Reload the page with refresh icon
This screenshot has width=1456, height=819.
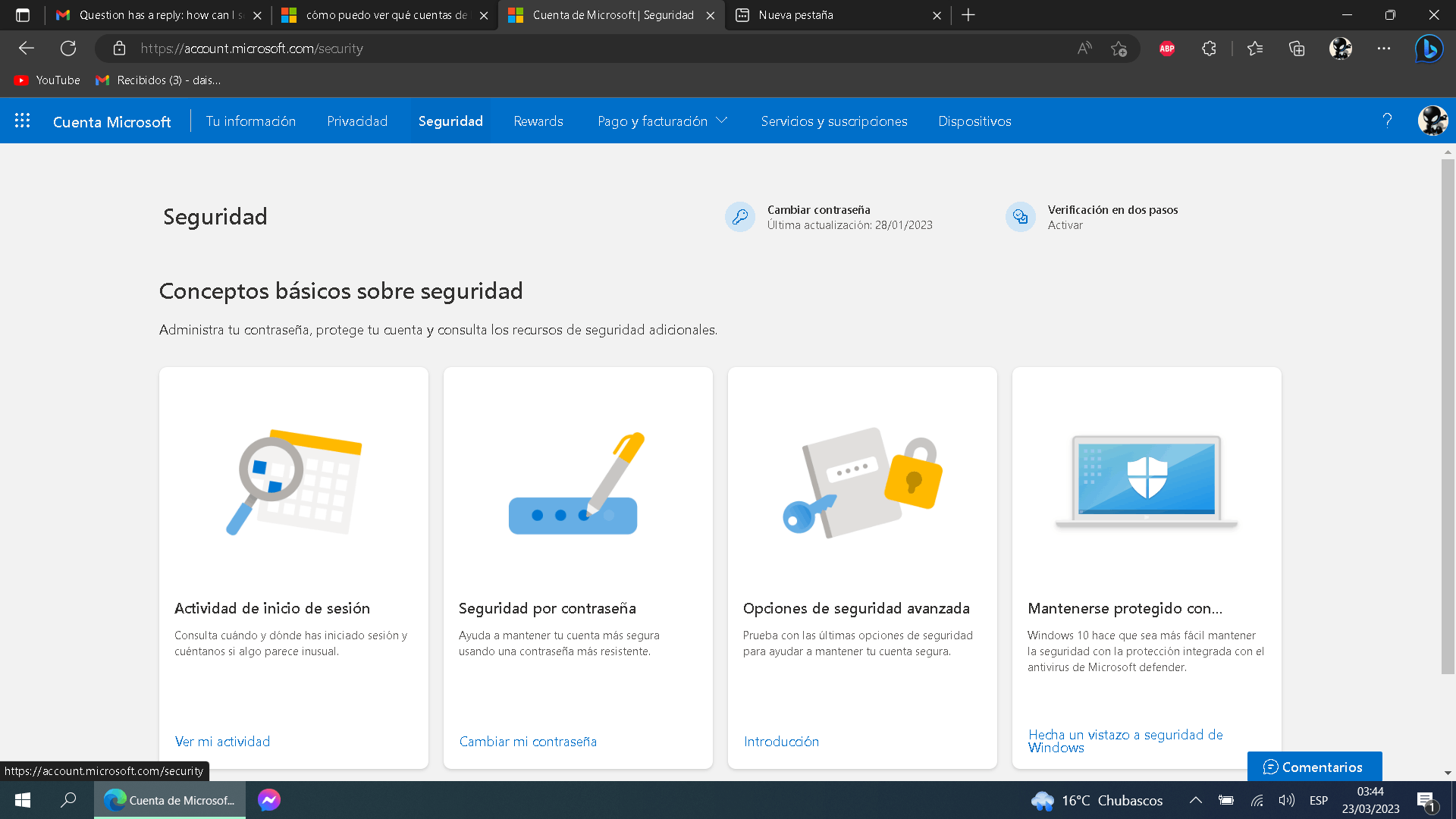[x=68, y=49]
